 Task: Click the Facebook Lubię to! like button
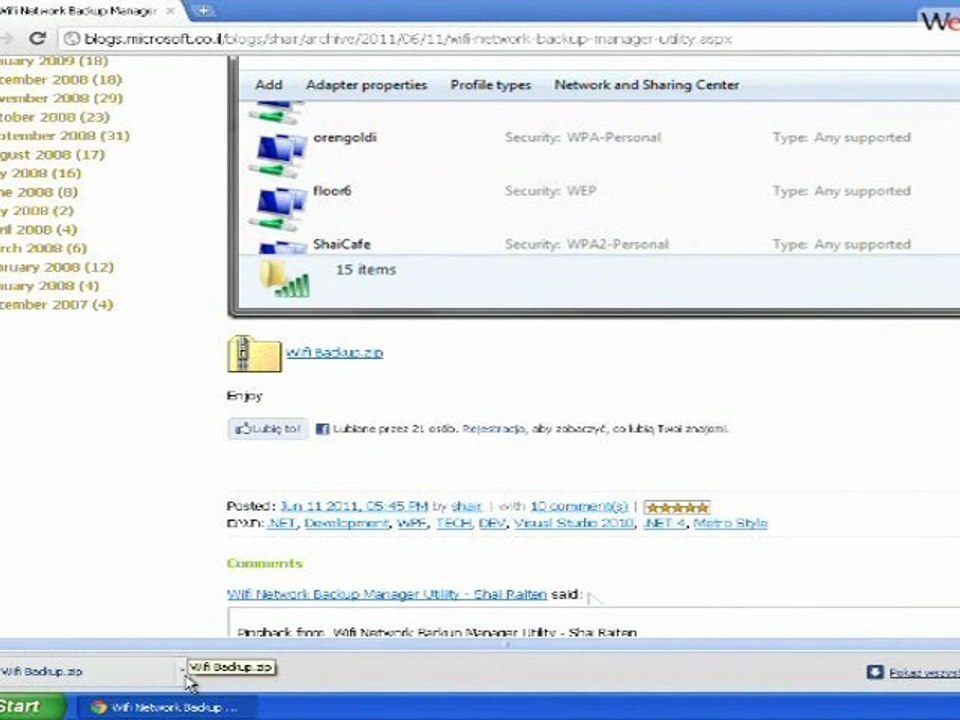(268, 429)
